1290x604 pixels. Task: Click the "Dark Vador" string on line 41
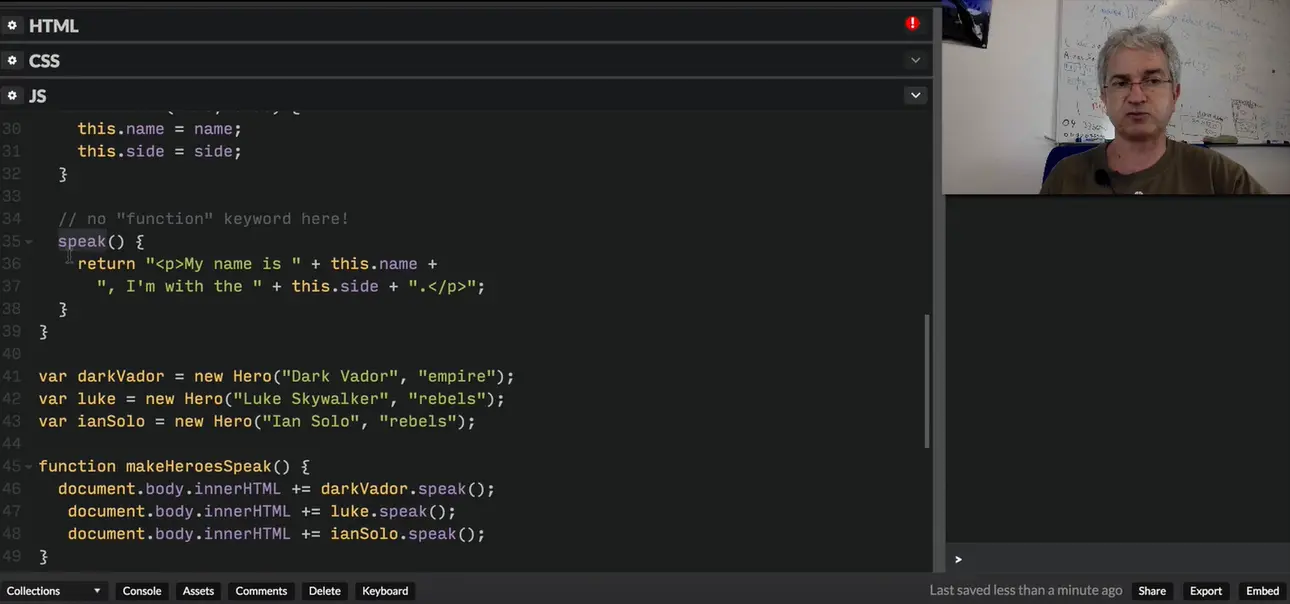(341, 376)
